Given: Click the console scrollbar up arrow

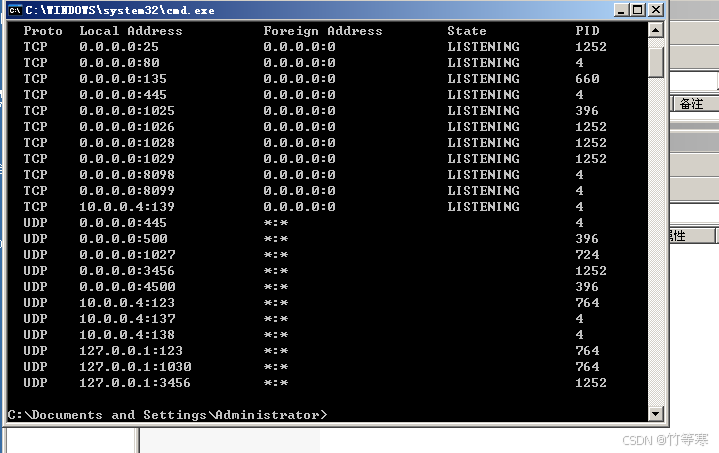Looking at the screenshot, I should pos(656,30).
